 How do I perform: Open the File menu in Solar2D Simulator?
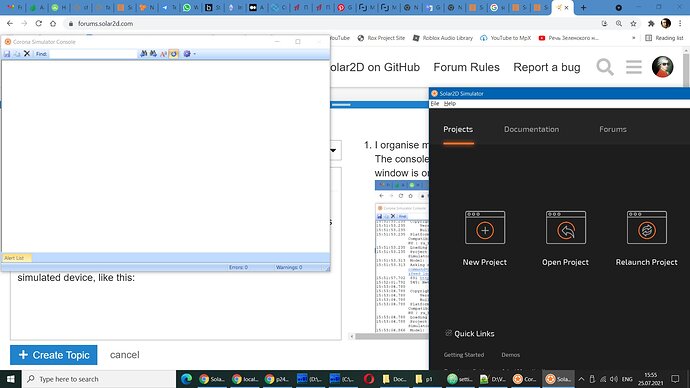click(x=435, y=103)
